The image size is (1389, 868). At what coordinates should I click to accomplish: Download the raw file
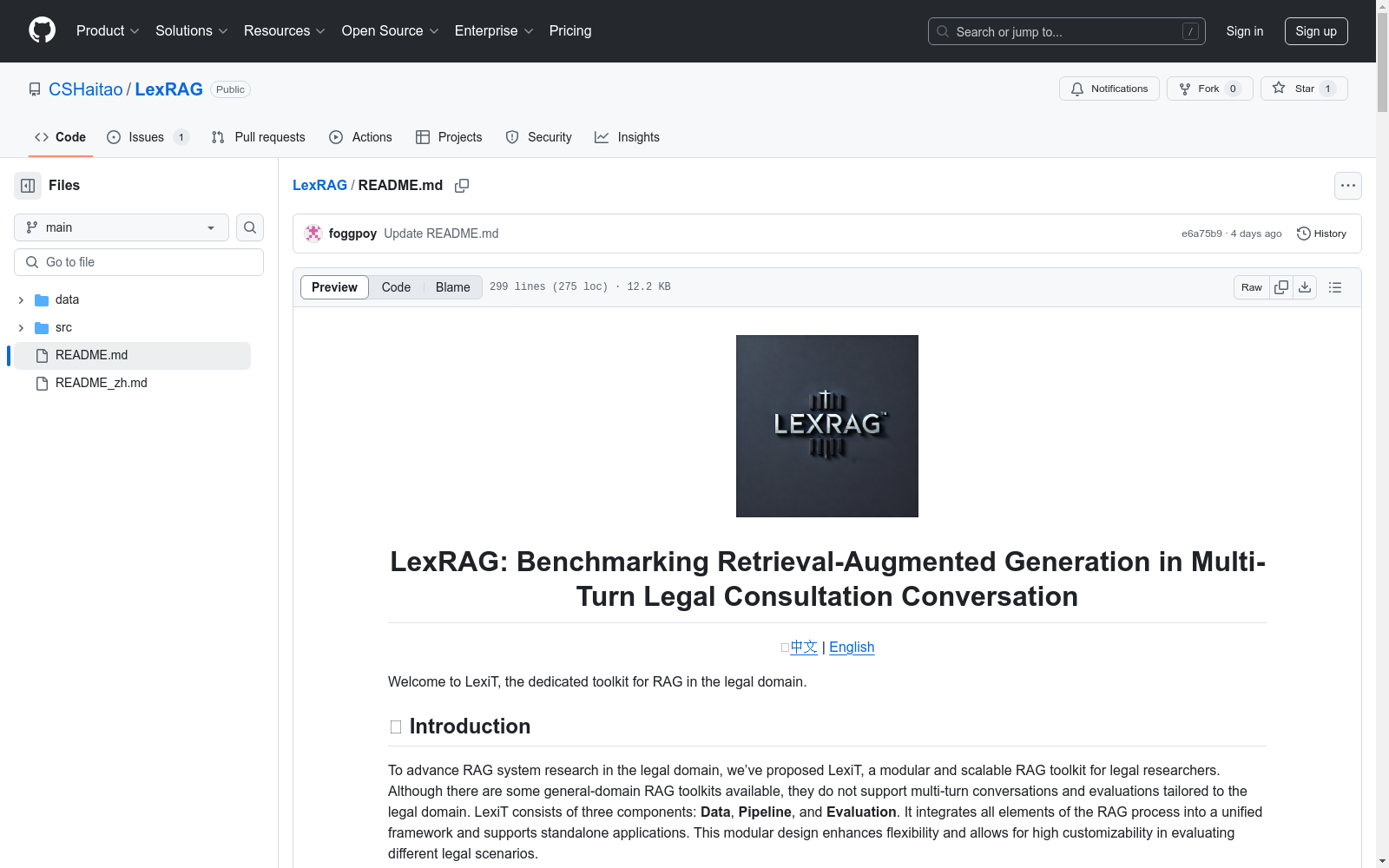pos(1305,287)
